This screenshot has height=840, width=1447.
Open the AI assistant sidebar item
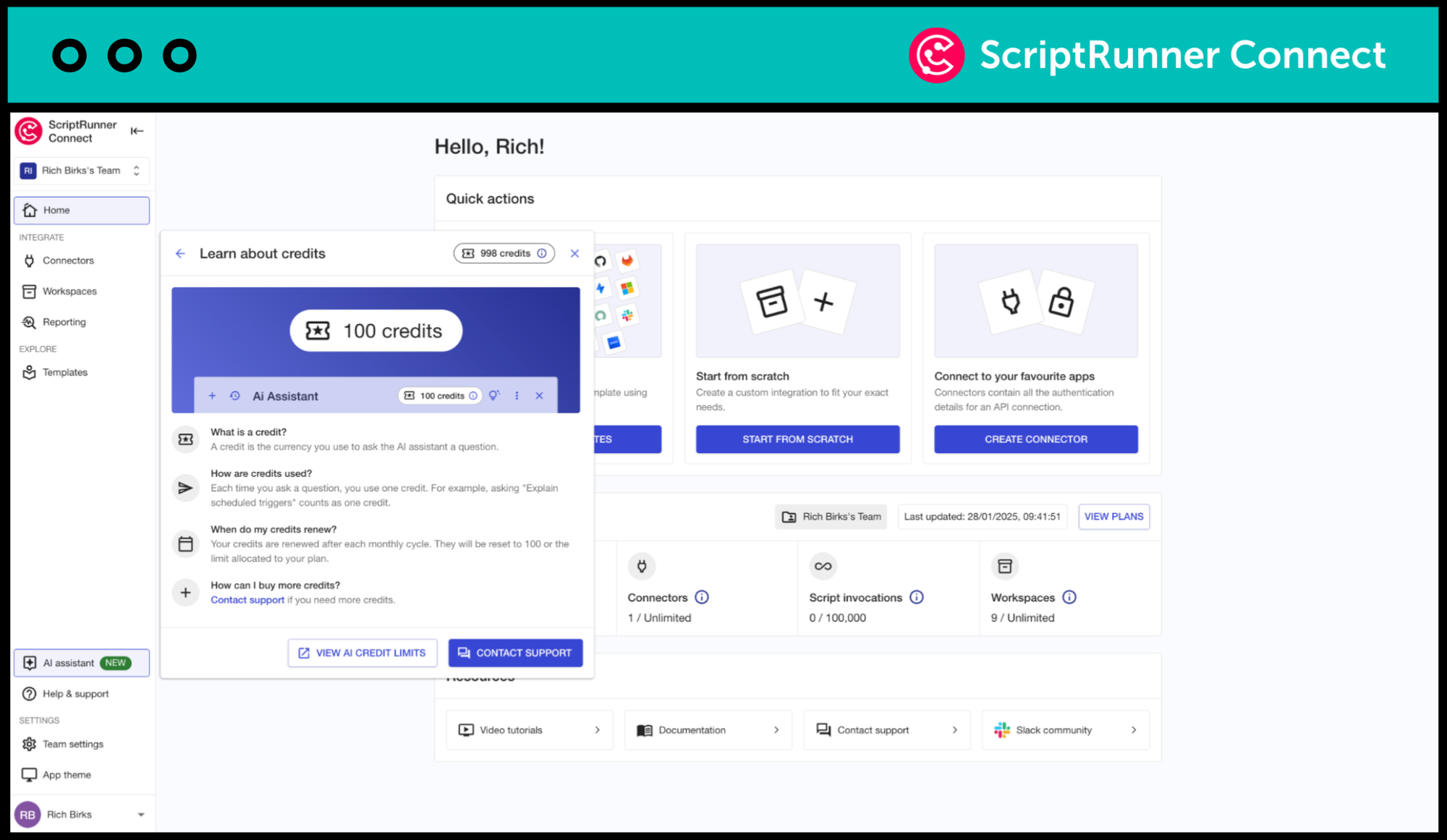[x=81, y=663]
